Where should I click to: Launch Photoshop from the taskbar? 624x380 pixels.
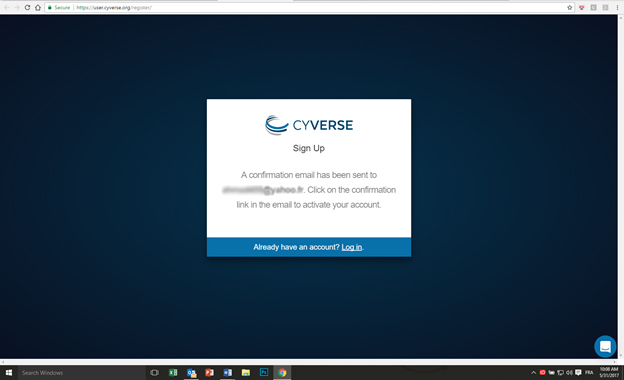pos(264,373)
